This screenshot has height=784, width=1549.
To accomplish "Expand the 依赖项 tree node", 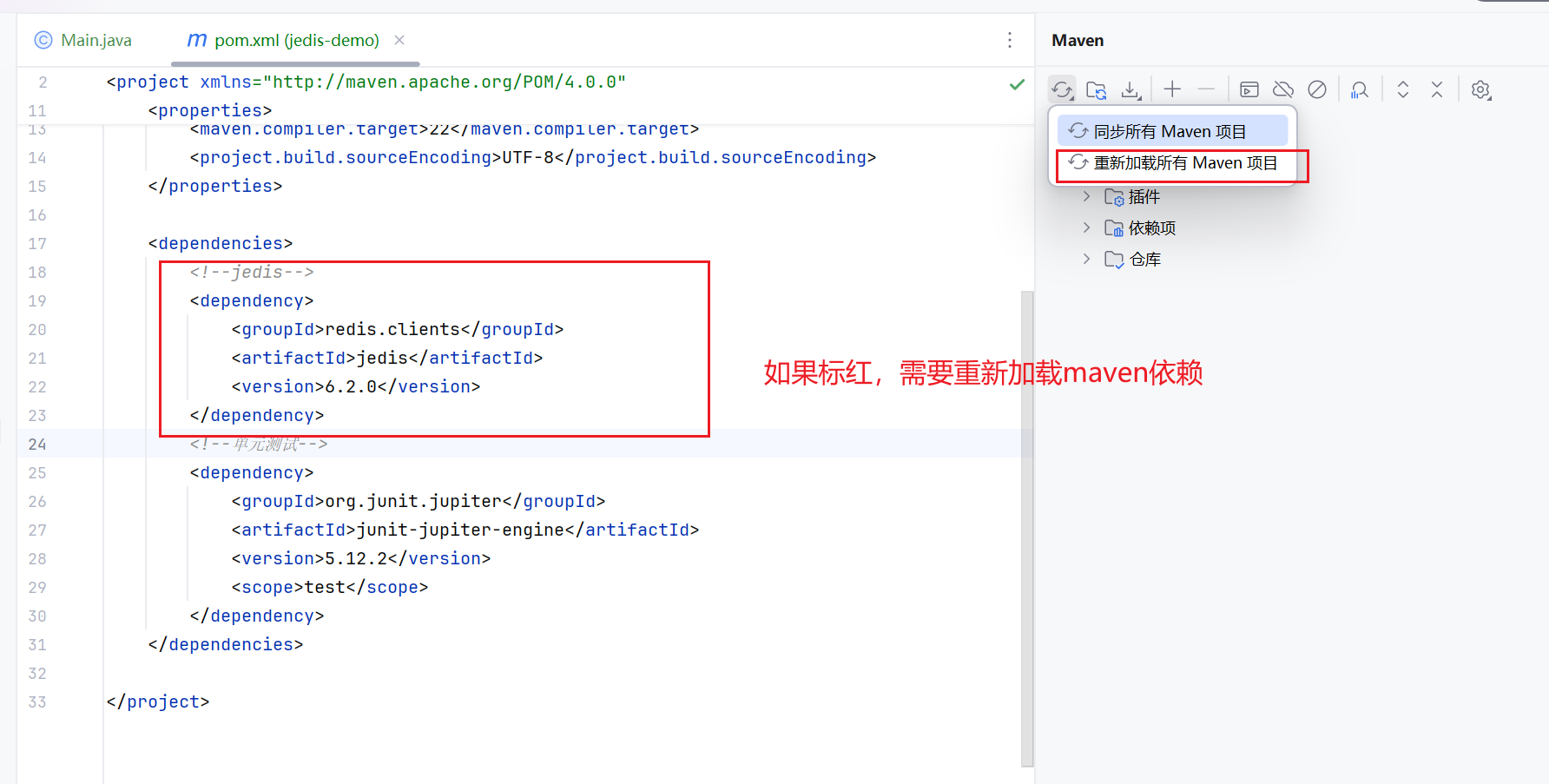I will (x=1086, y=227).
